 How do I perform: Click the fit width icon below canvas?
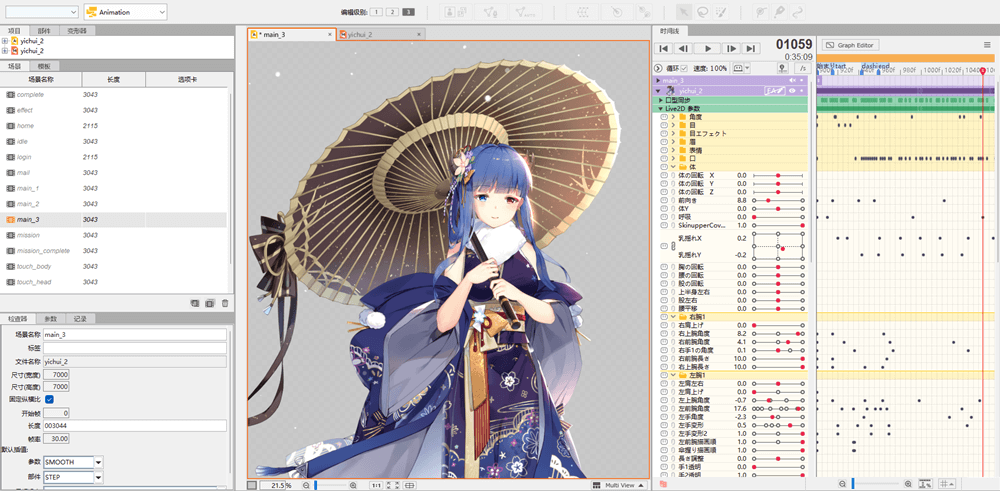409,485
